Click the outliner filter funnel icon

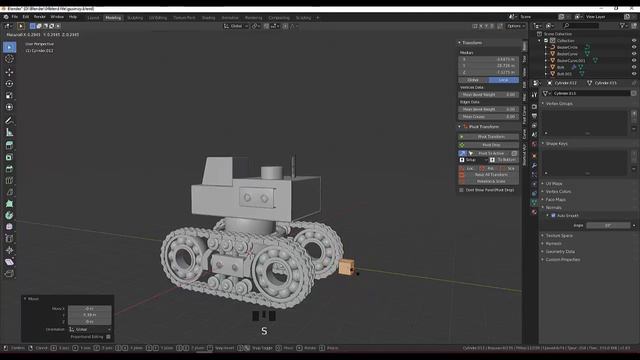[622, 26]
